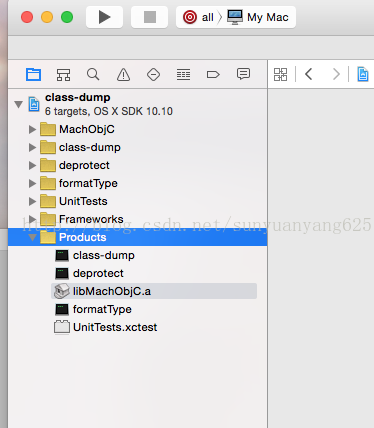
Task: Close the Xcode window
Action: [27, 17]
